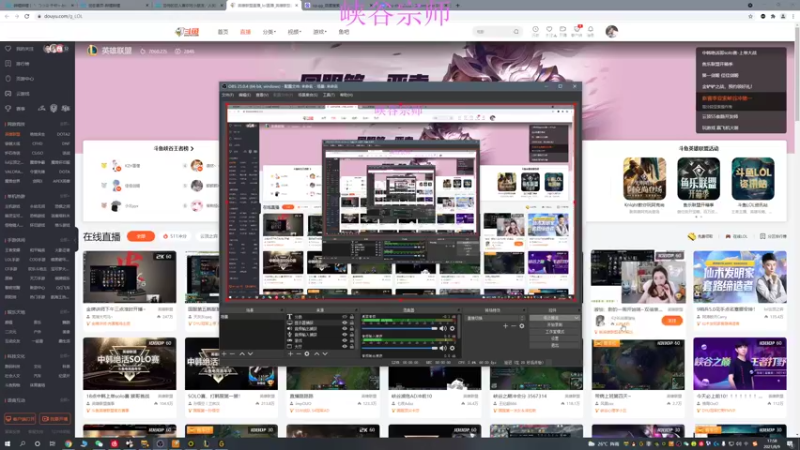Toggle visibility of fourth OBS source
This screenshot has width=800, height=450.
pos(344,335)
